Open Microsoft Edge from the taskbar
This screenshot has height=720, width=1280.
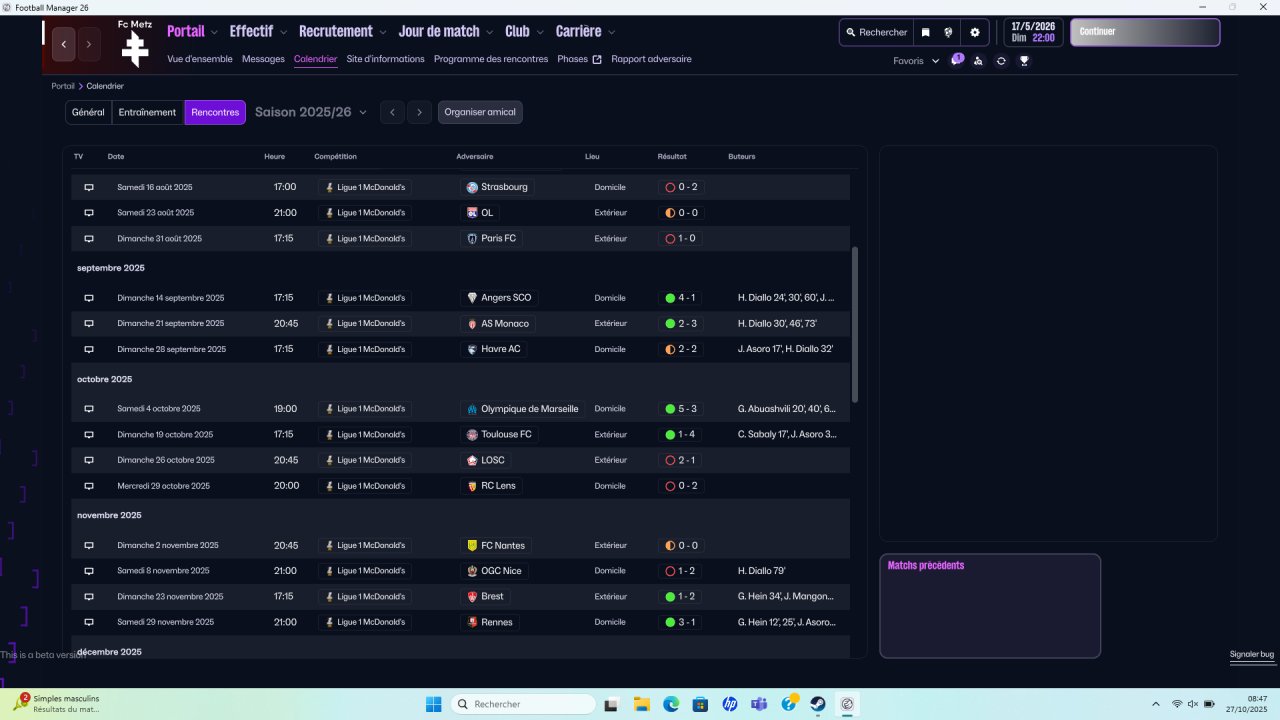pyautogui.click(x=671, y=704)
